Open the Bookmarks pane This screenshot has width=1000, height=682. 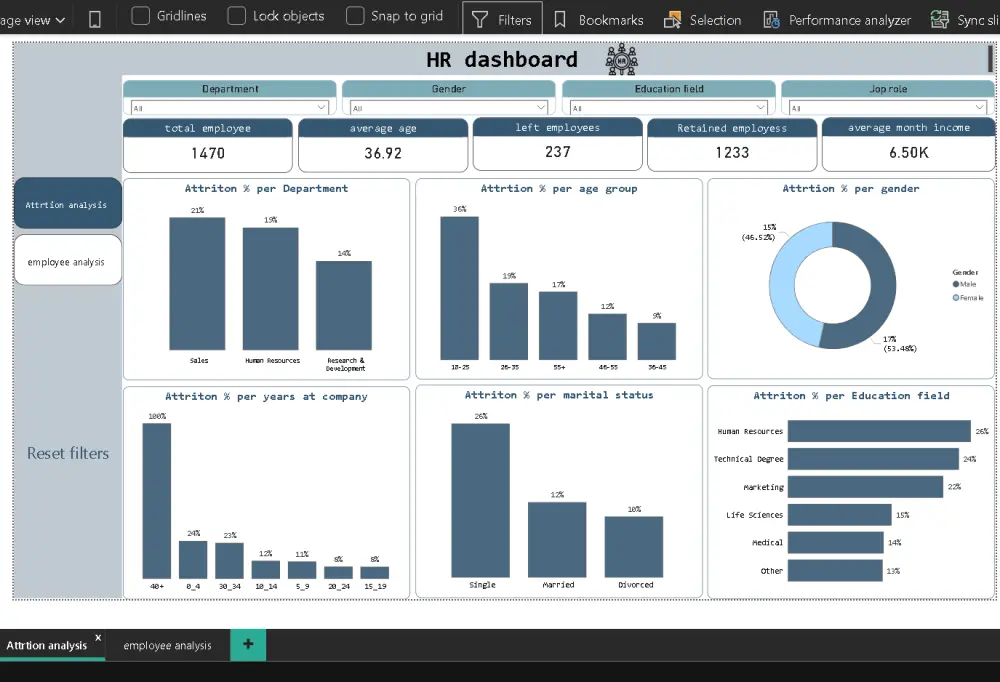point(614,17)
